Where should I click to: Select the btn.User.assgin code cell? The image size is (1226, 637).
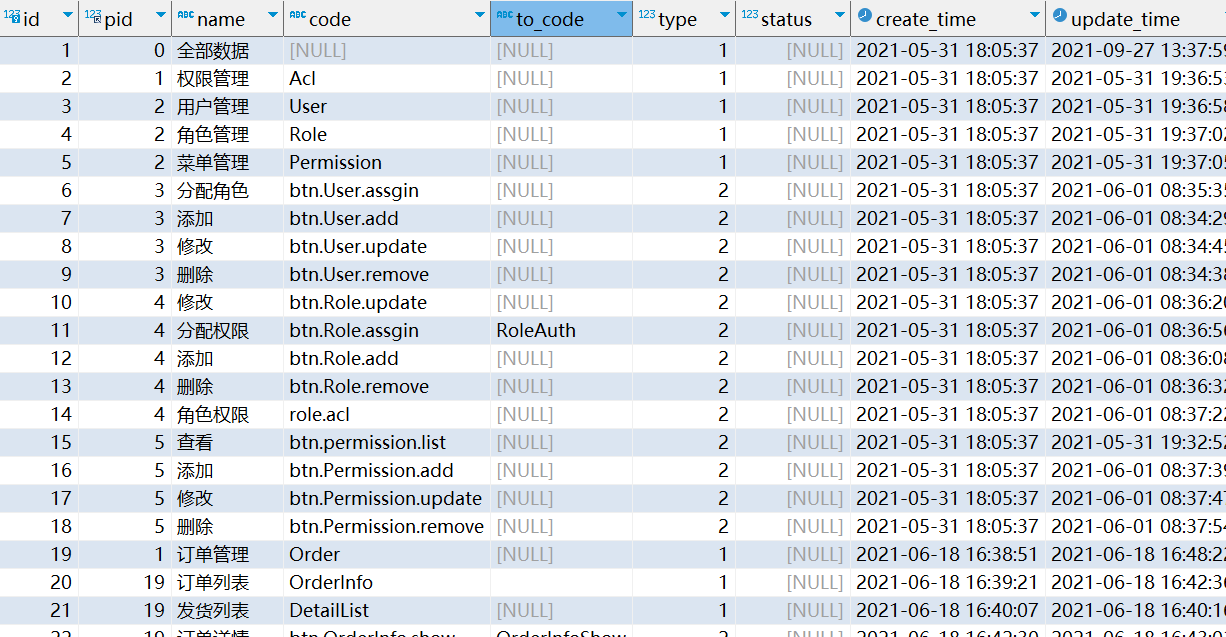coord(354,191)
